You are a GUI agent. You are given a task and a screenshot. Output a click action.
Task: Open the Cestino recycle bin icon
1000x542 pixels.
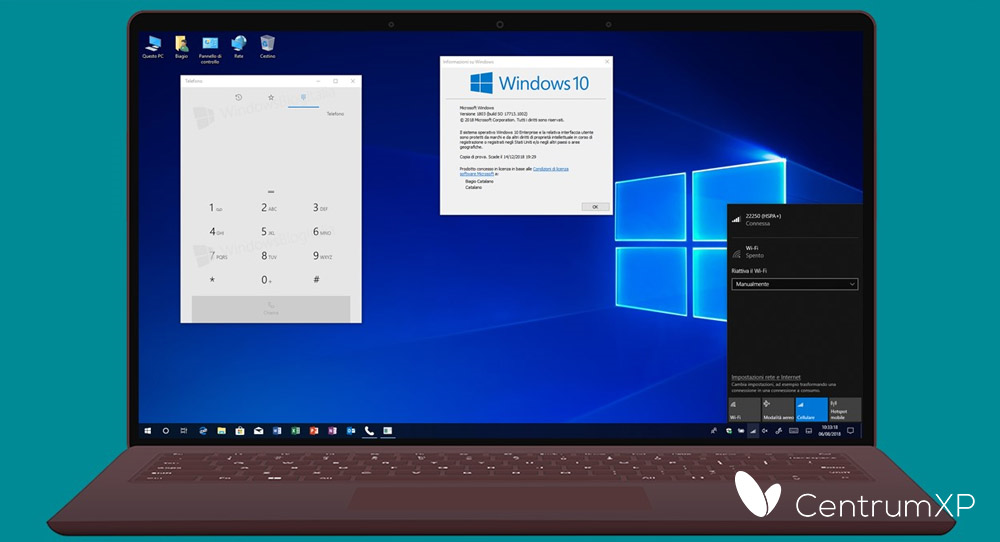coord(267,47)
